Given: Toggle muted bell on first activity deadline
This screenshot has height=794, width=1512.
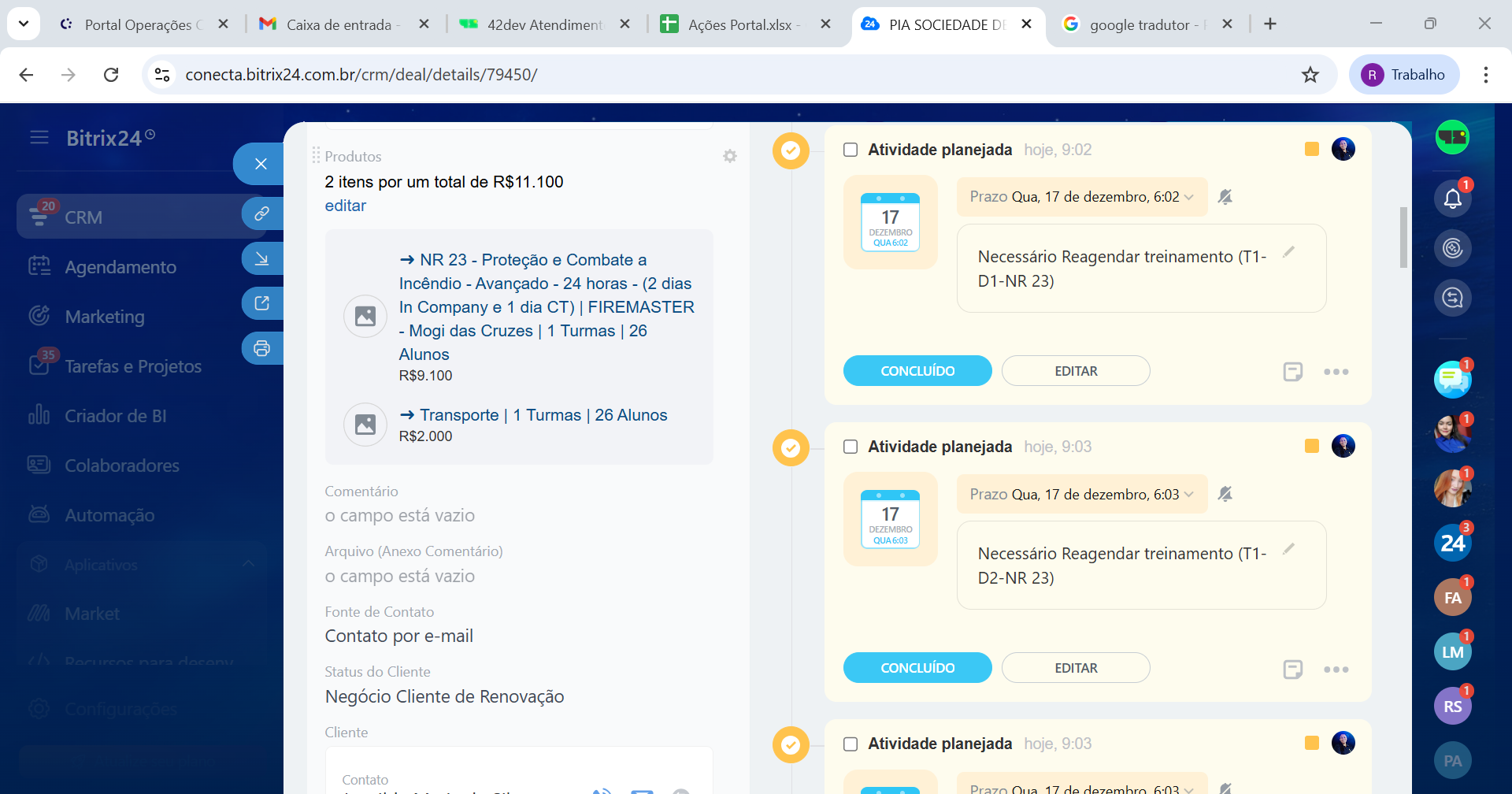Looking at the screenshot, I should (x=1225, y=197).
